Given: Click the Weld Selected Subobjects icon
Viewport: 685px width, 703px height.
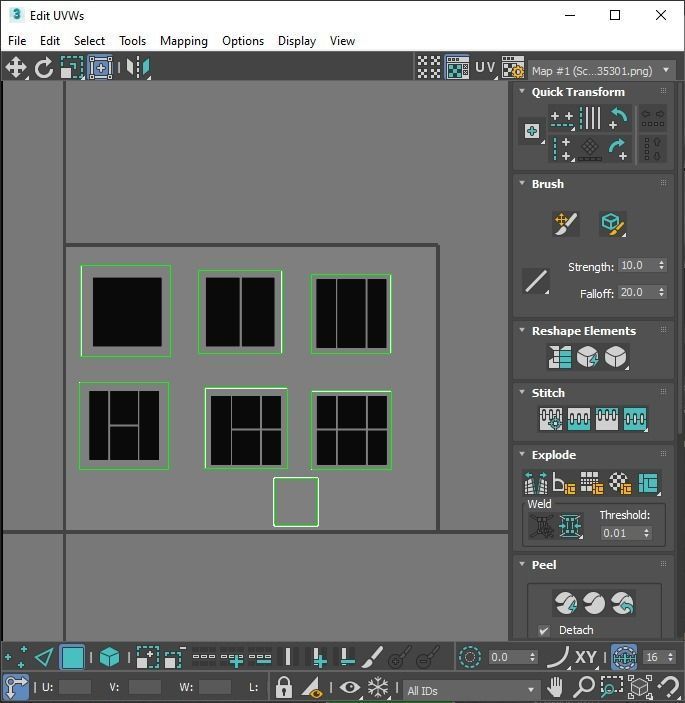Looking at the screenshot, I should click(571, 525).
